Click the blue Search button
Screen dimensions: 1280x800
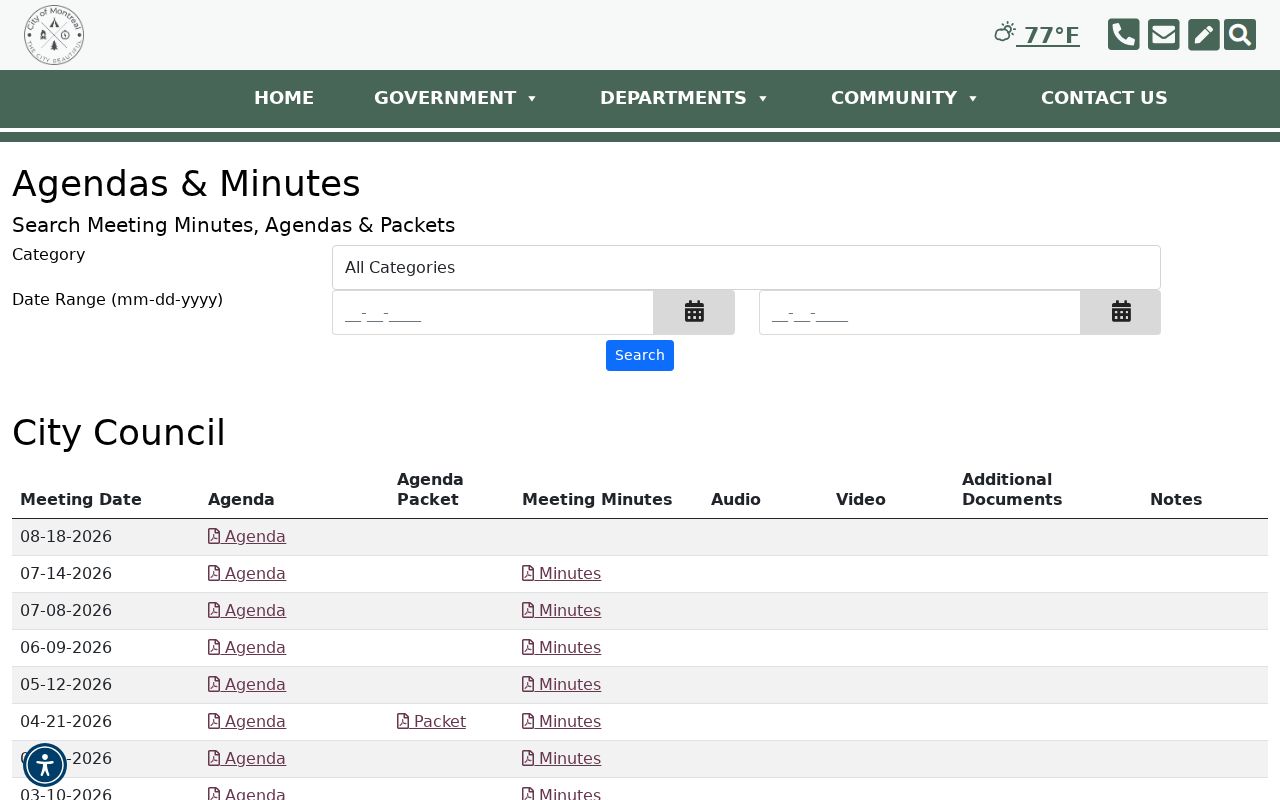tap(640, 355)
